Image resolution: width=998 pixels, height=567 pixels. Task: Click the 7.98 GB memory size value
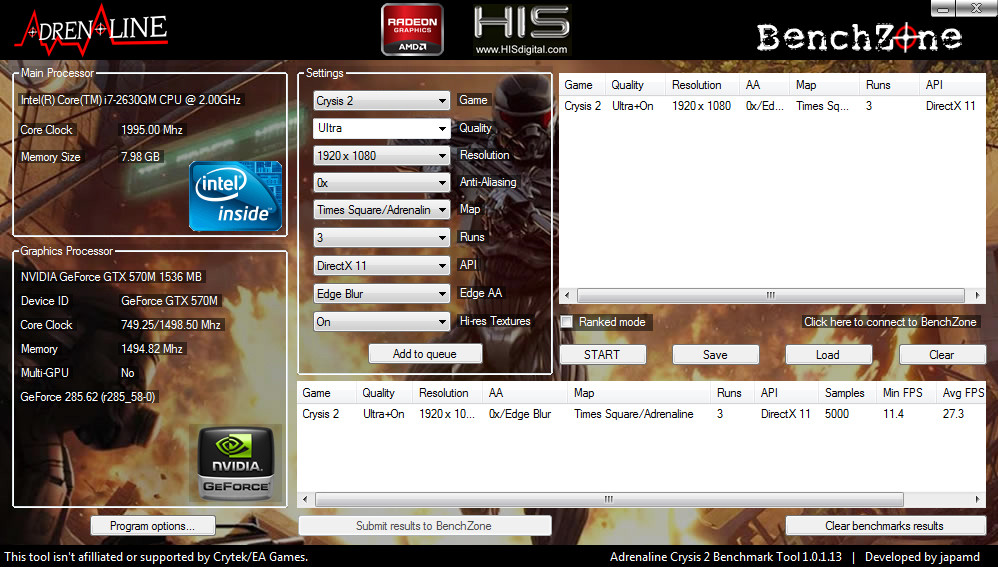click(x=140, y=157)
